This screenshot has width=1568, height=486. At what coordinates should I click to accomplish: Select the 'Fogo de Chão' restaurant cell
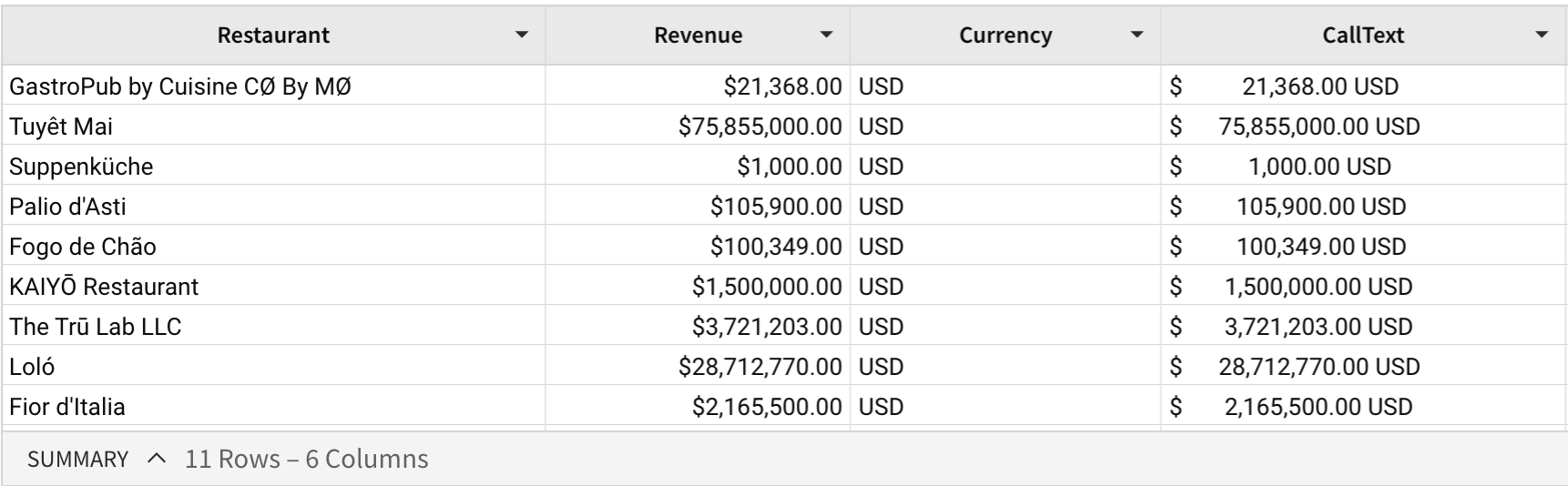(x=274, y=247)
